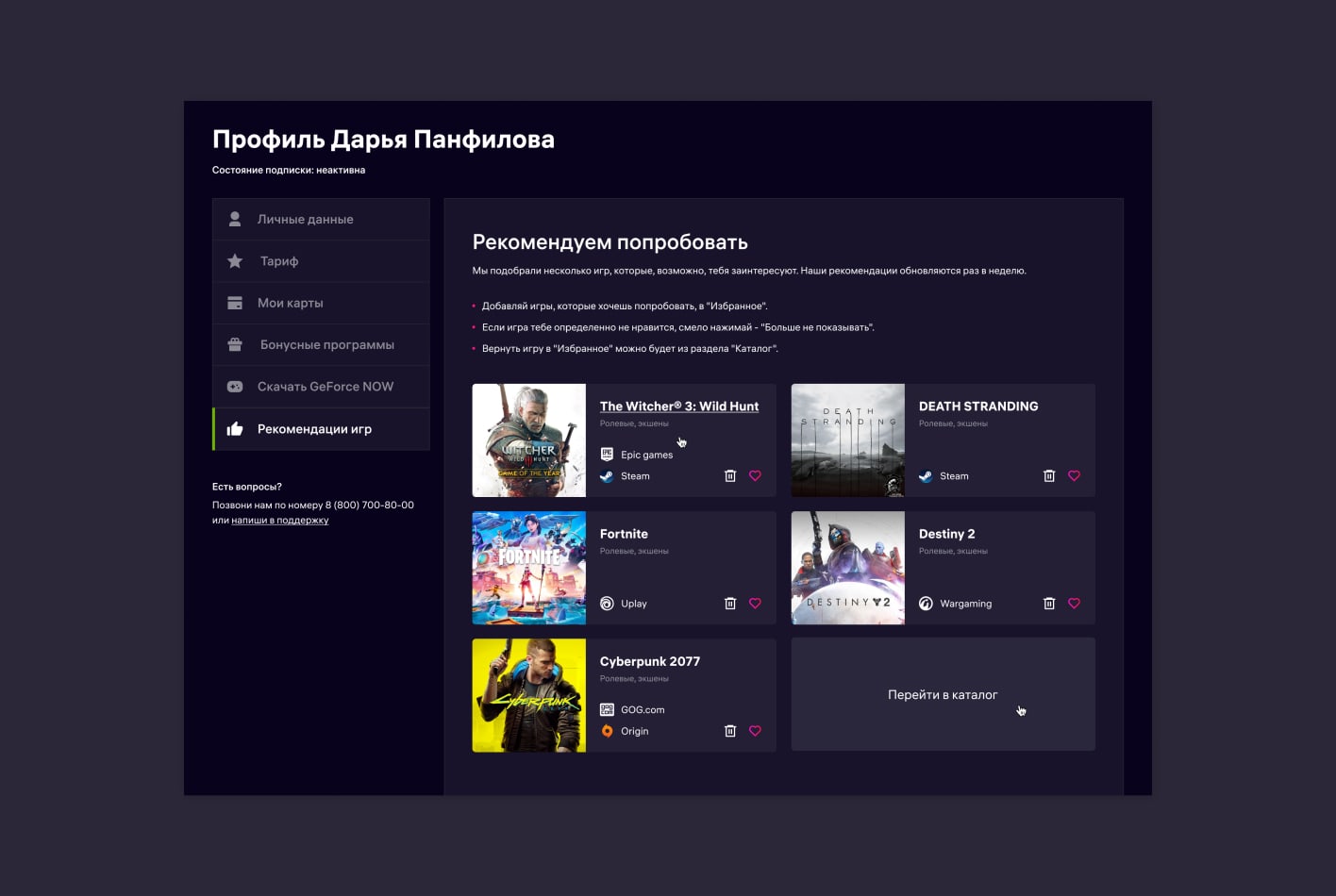Click напиши в поддержку link
Image resolution: width=1336 pixels, height=896 pixels.
pyautogui.click(x=280, y=521)
